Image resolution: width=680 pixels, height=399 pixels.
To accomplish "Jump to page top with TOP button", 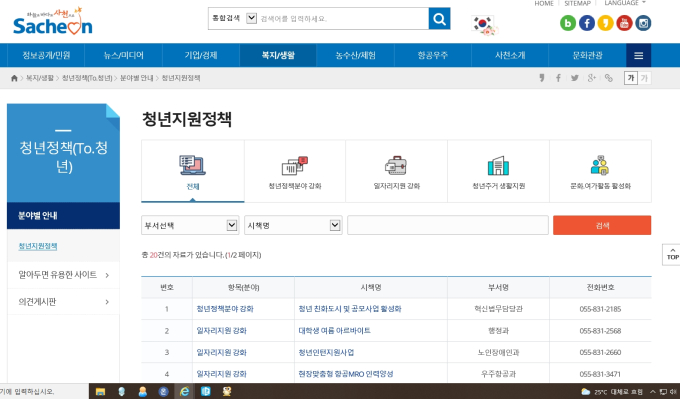I will pos(672,255).
